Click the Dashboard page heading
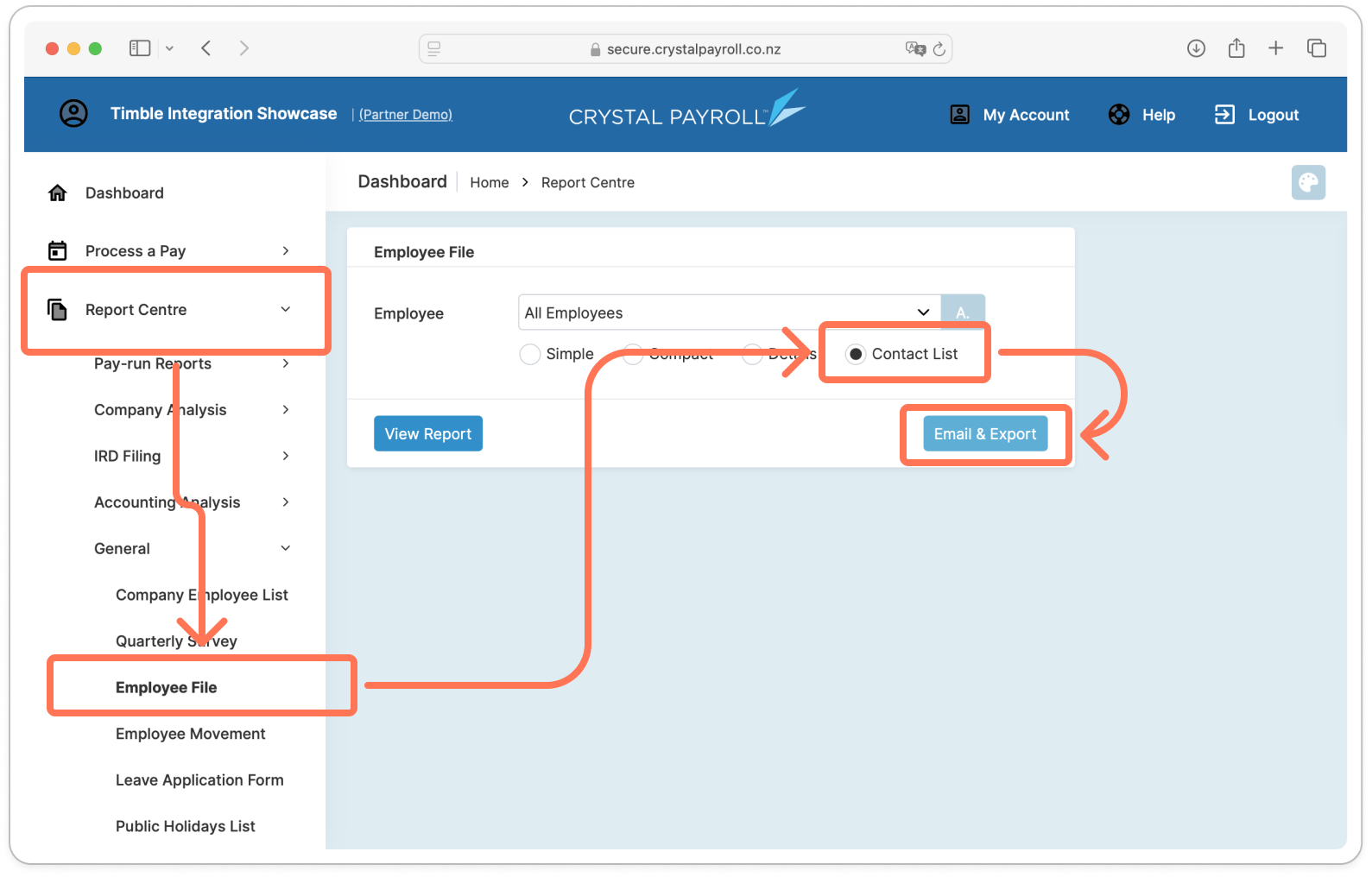The image size is (1372, 877). [402, 181]
